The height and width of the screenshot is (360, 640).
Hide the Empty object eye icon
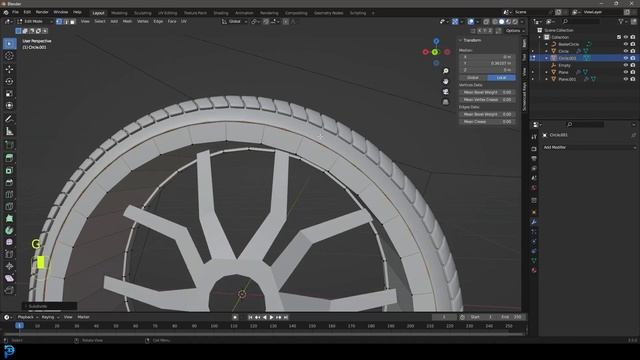point(626,65)
